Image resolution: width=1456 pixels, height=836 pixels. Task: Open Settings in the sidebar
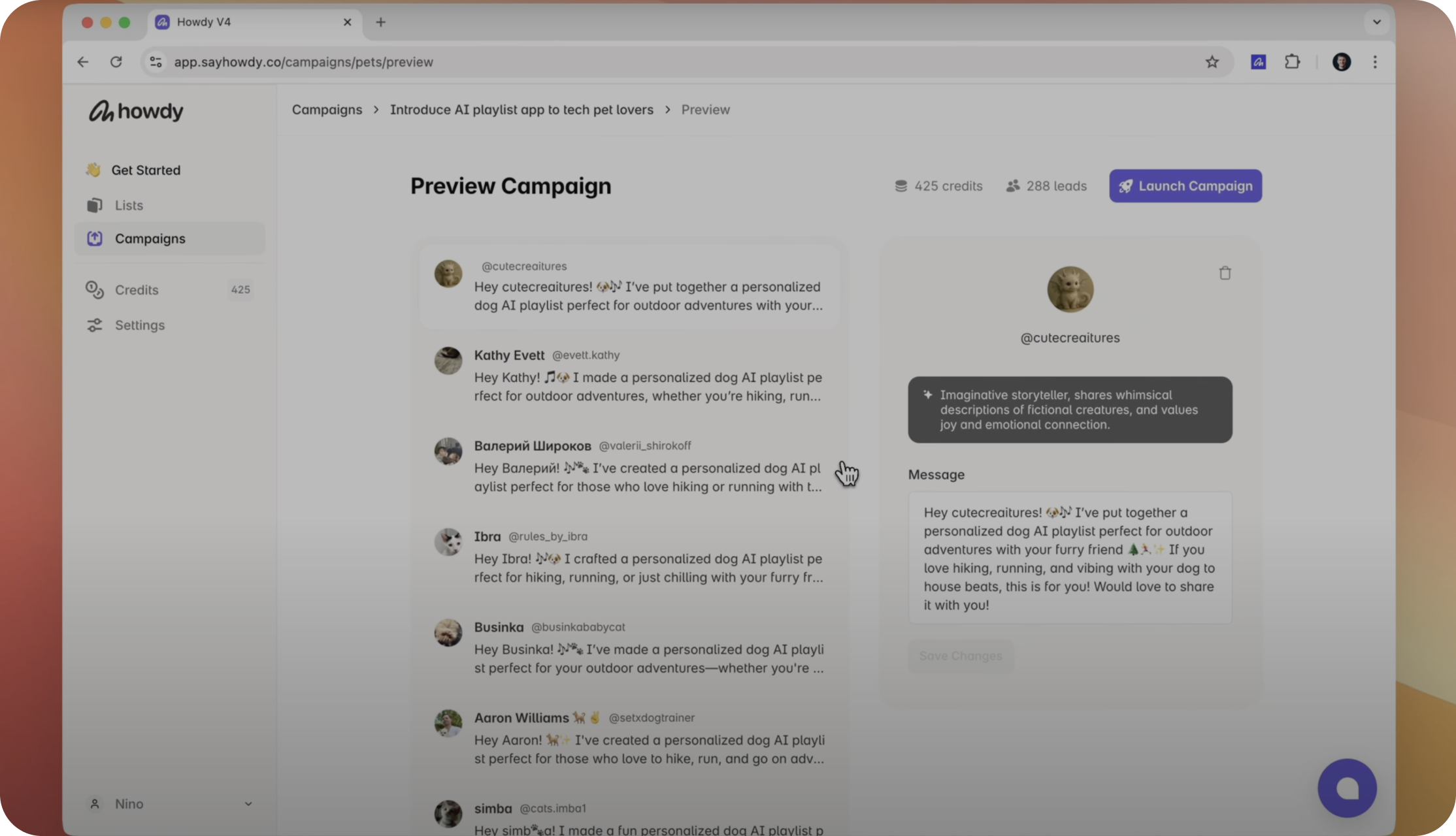coord(139,325)
